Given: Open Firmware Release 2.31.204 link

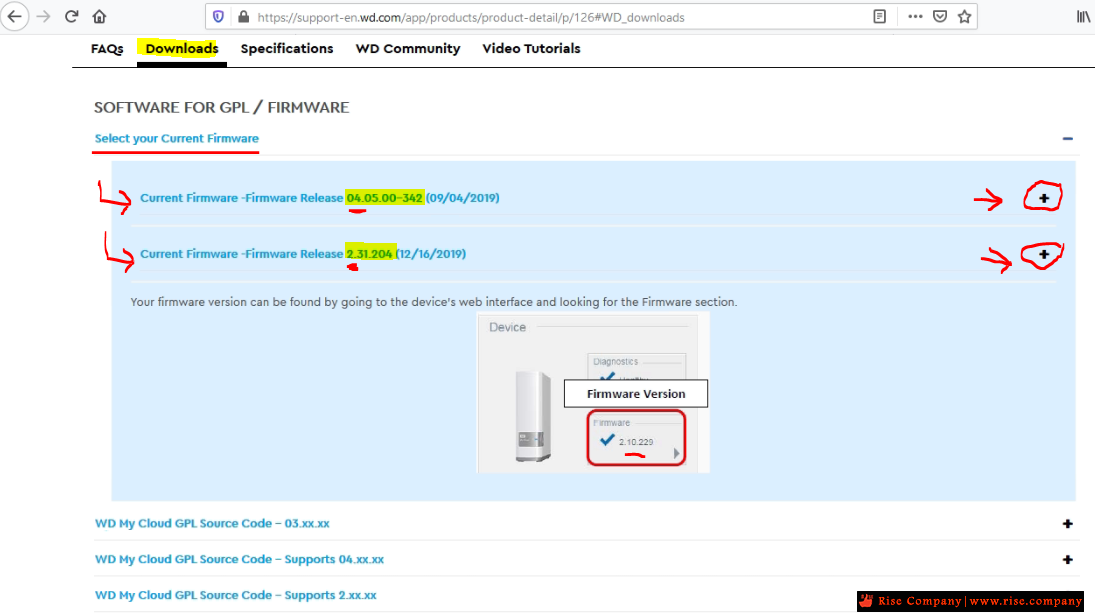Looking at the screenshot, I should tap(303, 254).
